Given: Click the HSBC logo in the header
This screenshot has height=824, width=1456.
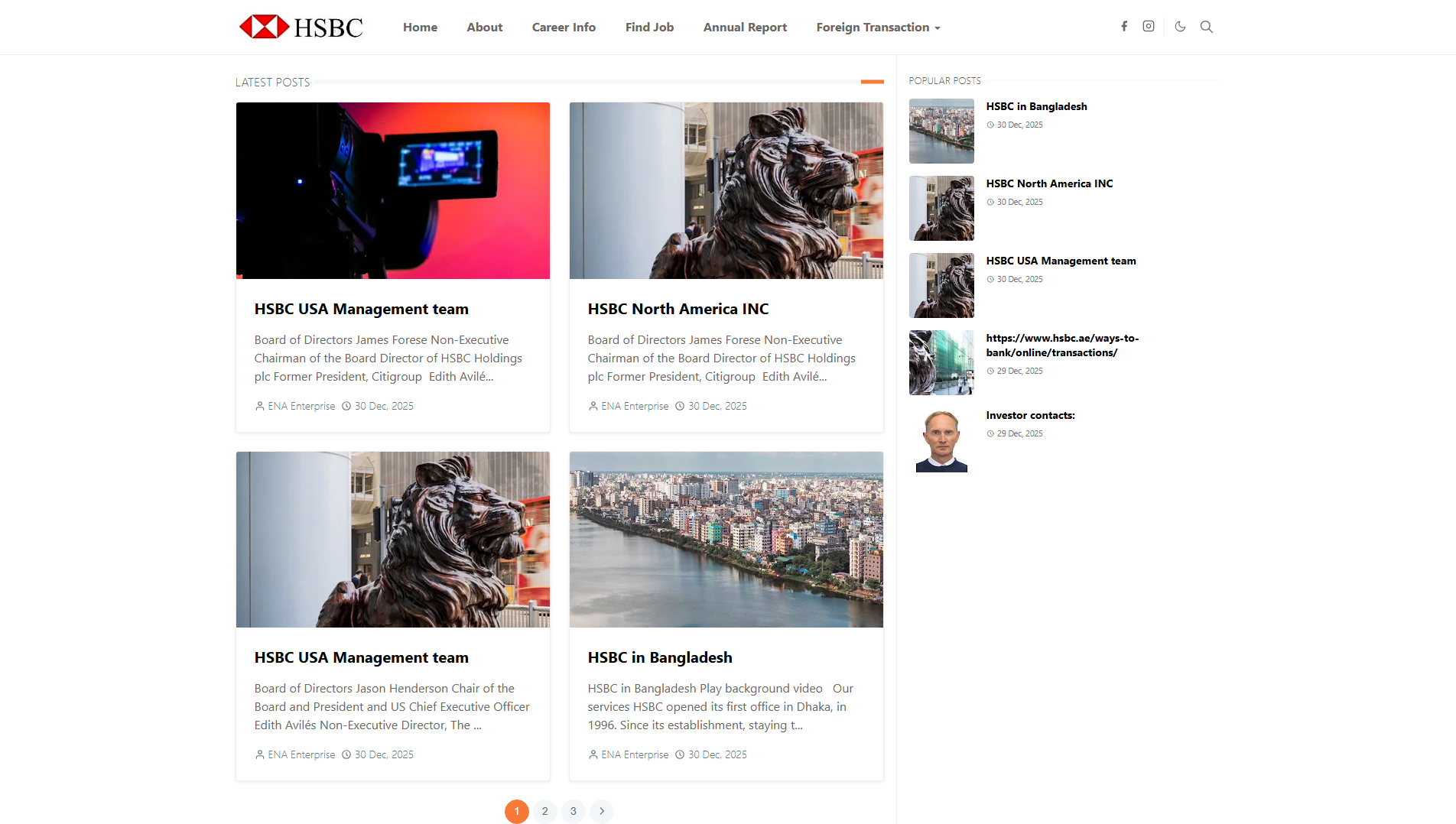Looking at the screenshot, I should 301,27.
